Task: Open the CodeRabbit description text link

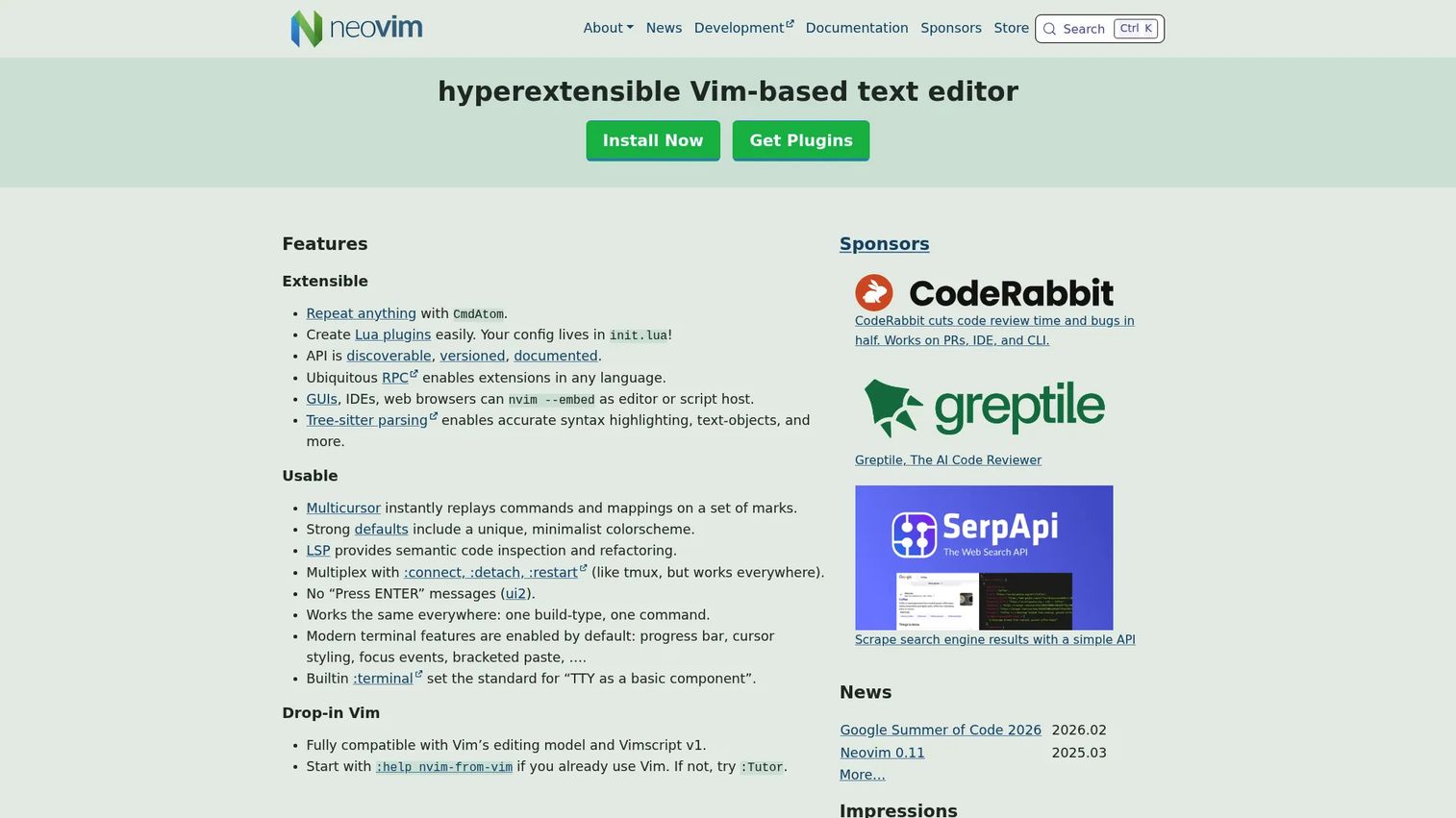Action: point(994,331)
